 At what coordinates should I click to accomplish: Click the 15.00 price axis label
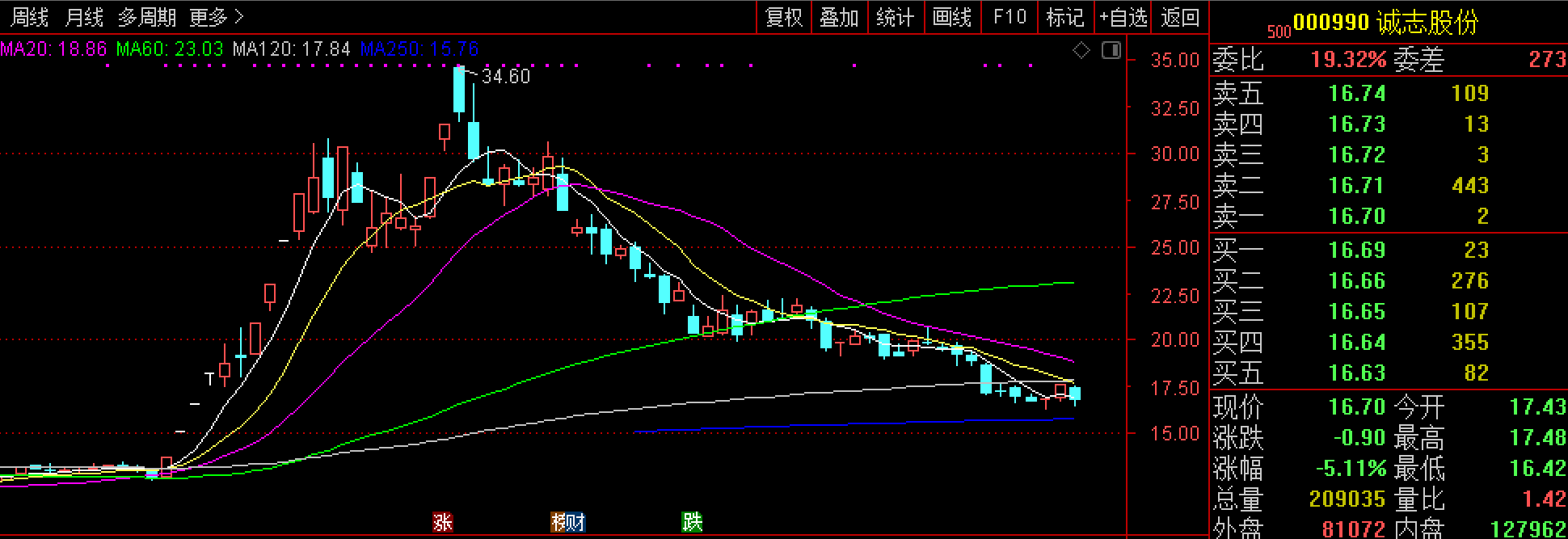pos(1175,434)
